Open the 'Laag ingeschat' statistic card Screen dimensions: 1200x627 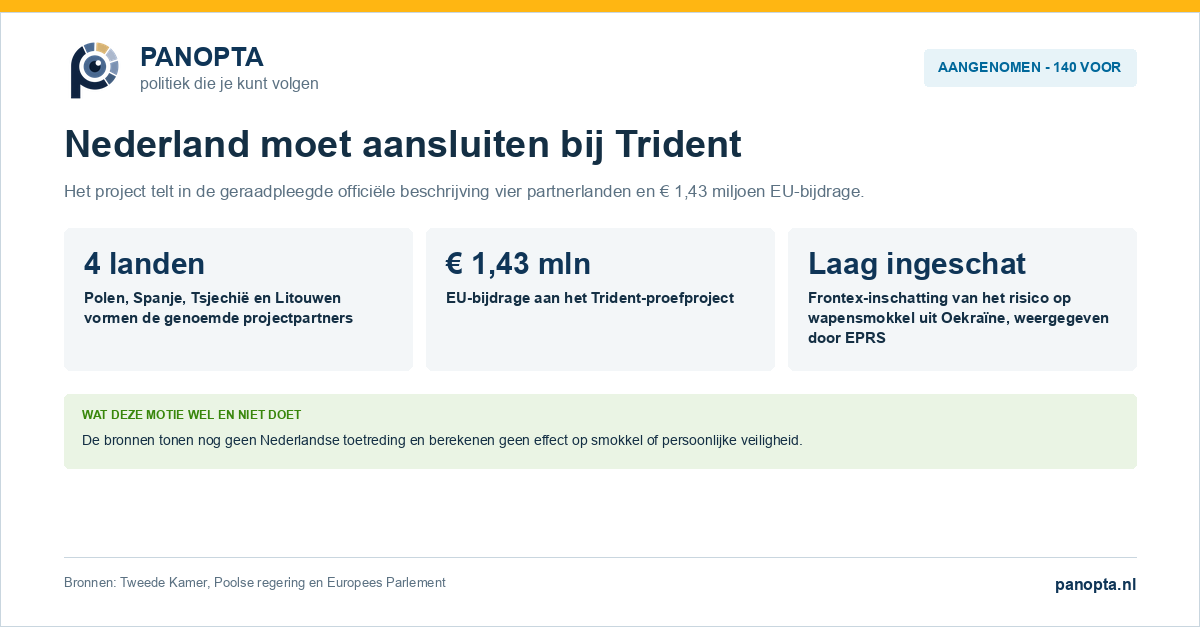pos(962,300)
